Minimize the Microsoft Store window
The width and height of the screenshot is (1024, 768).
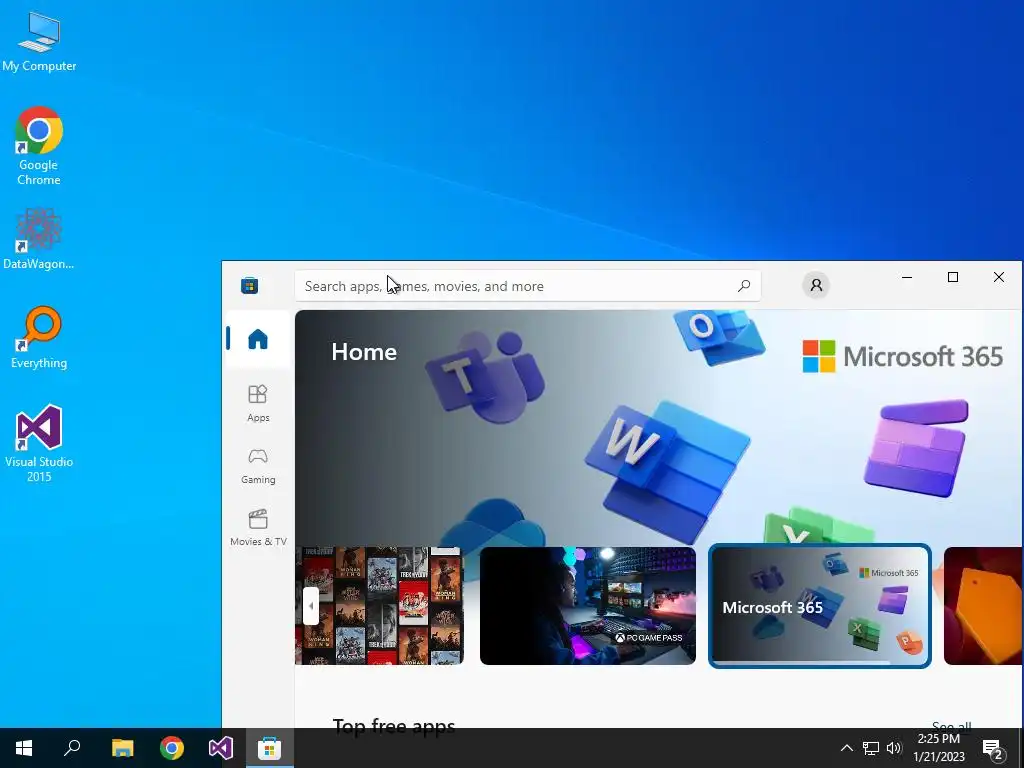pyautogui.click(x=907, y=278)
